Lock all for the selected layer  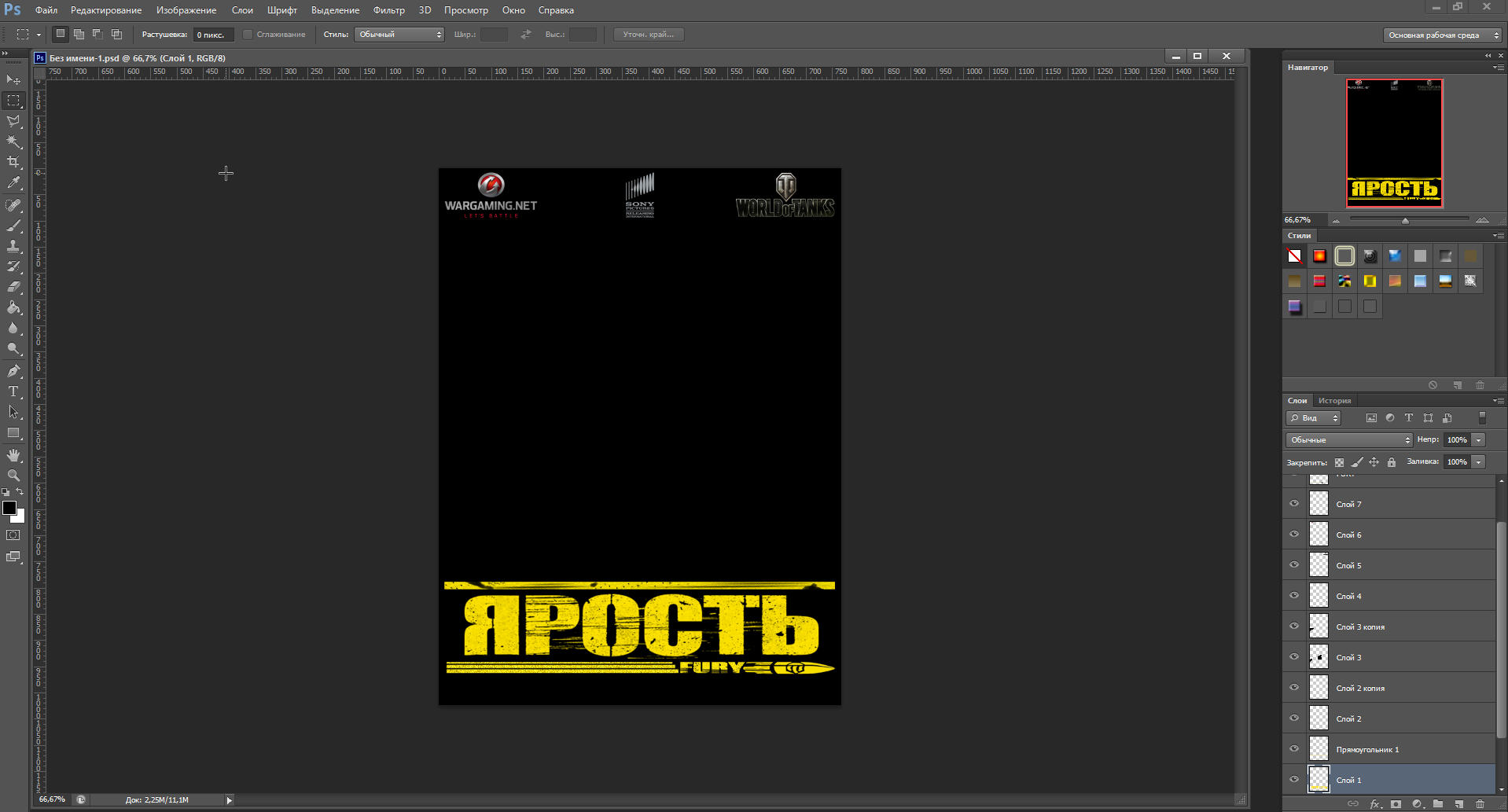(1392, 462)
